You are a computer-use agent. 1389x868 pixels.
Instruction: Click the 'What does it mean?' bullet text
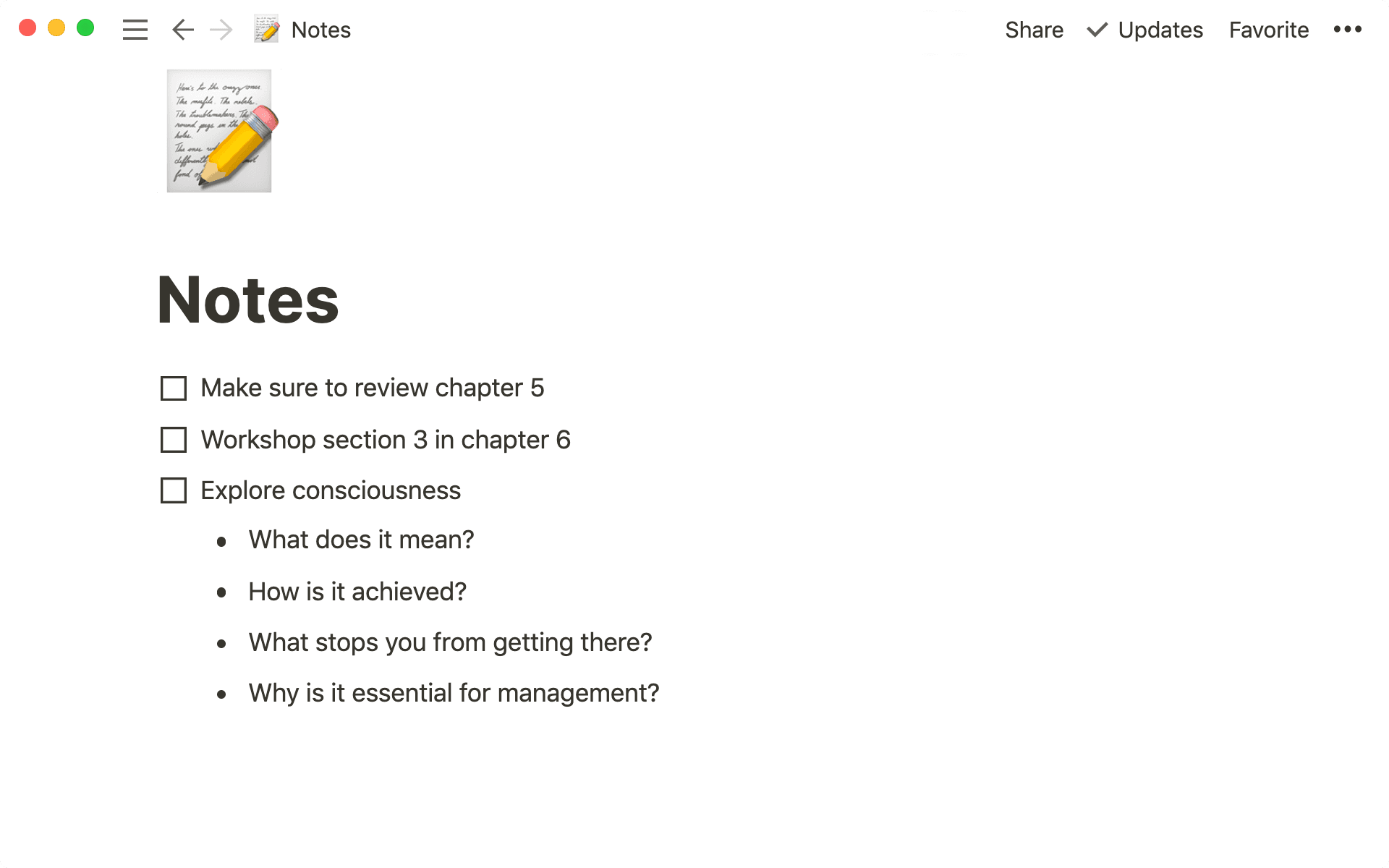361,540
